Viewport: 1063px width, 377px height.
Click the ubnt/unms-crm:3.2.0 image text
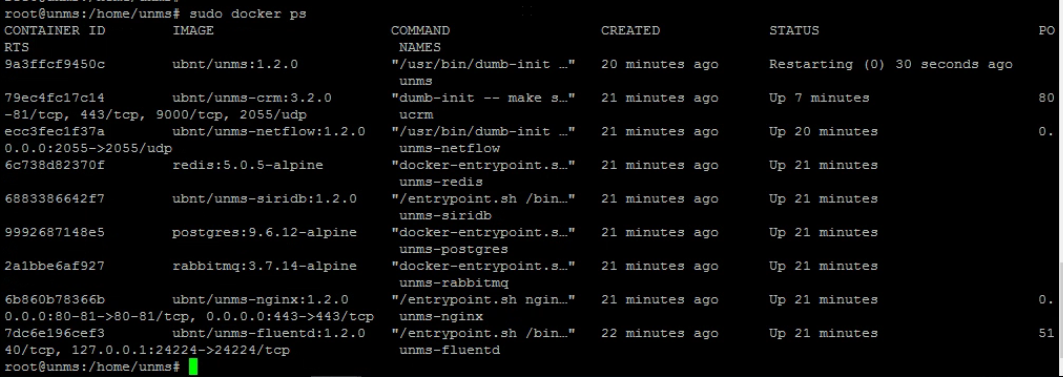pyautogui.click(x=252, y=98)
